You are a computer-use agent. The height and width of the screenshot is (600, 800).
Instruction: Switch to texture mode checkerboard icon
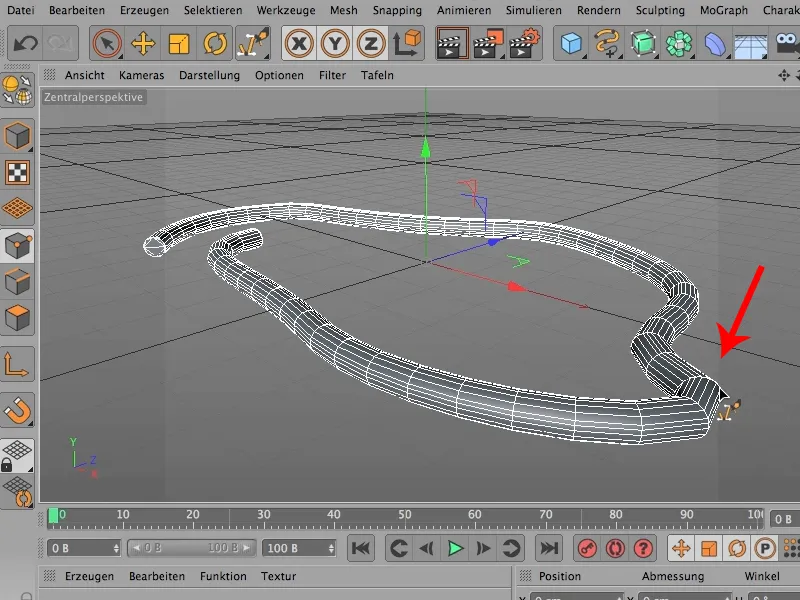pos(17,172)
